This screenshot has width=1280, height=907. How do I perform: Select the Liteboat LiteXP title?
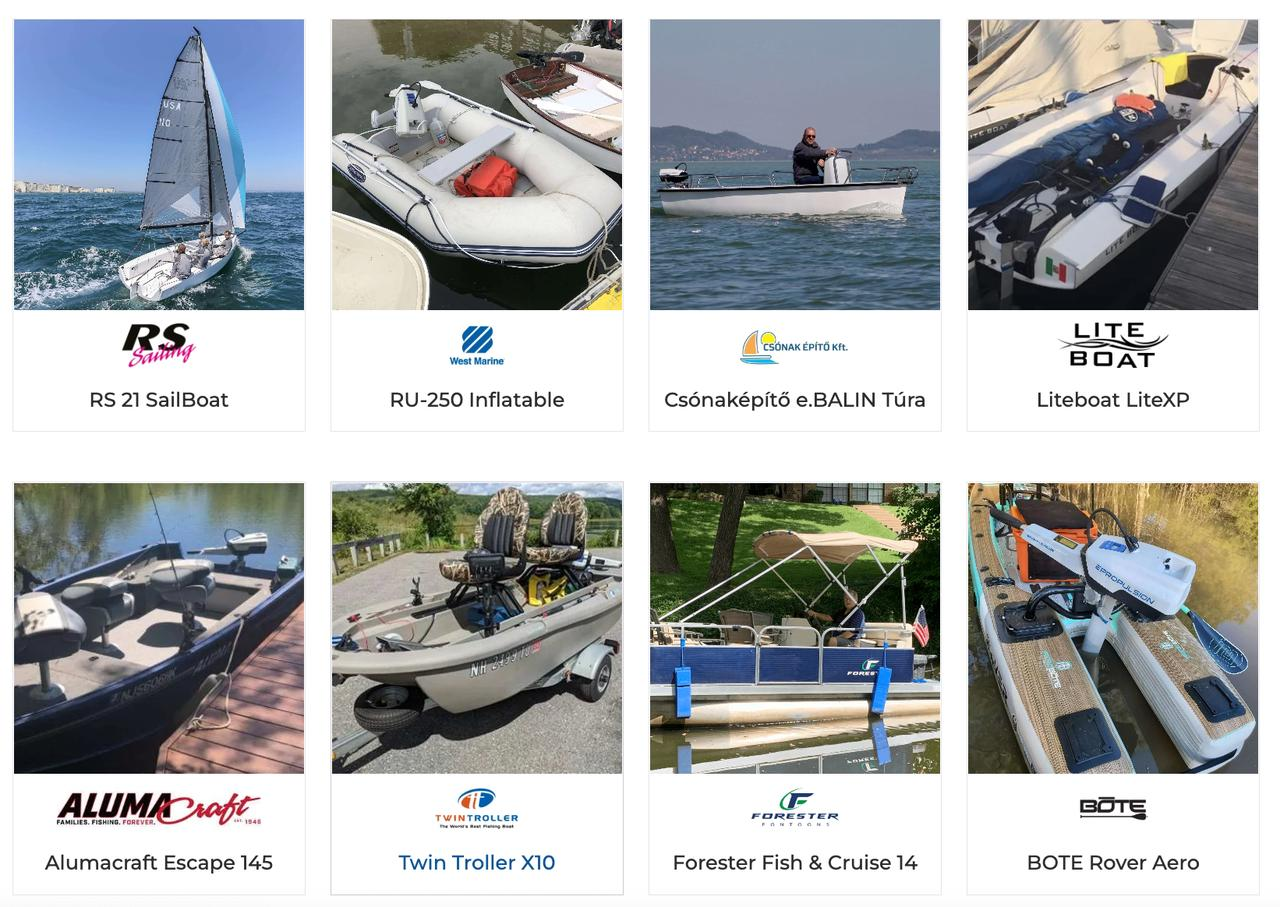click(x=1113, y=400)
